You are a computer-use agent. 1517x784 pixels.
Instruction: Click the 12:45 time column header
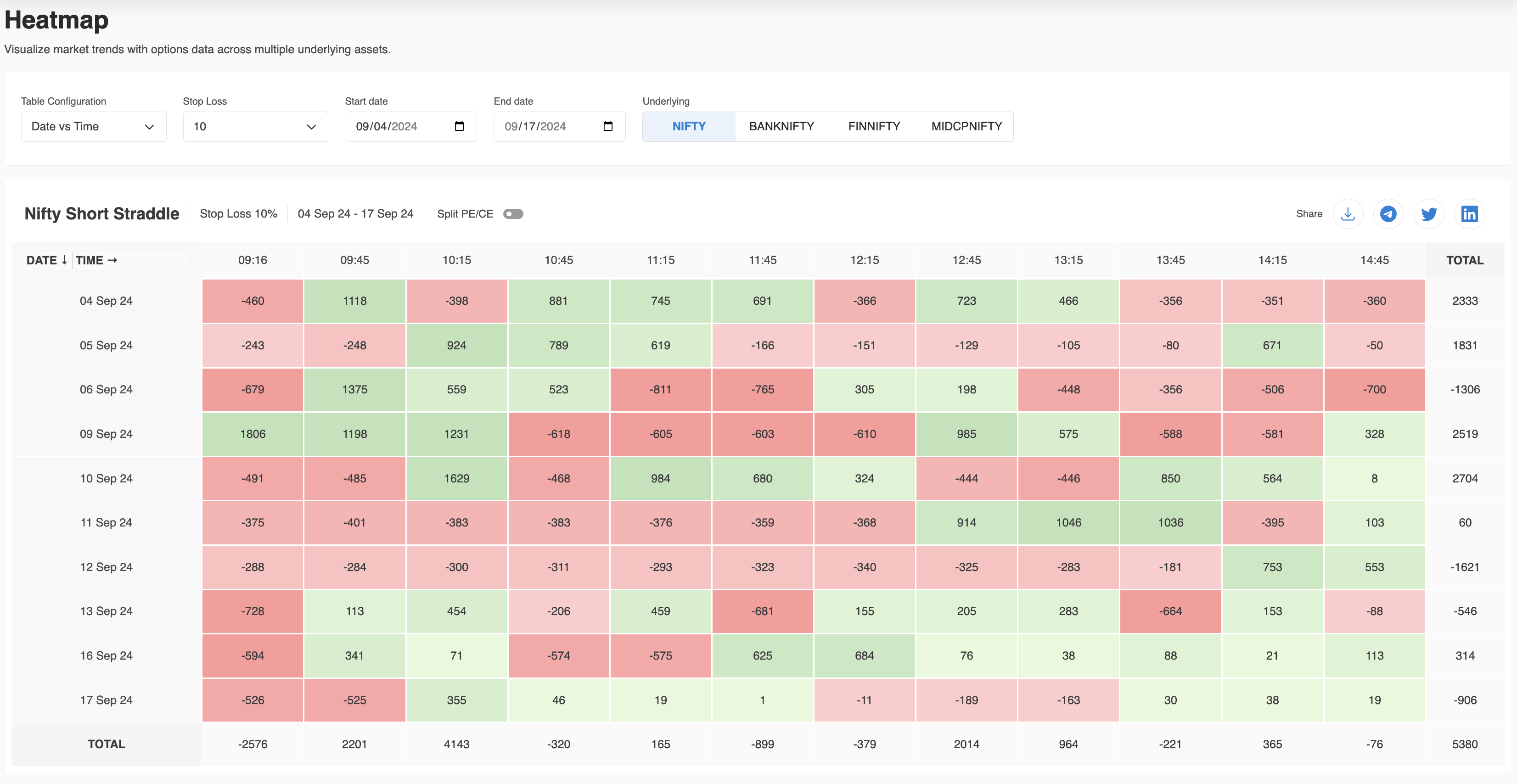tap(966, 260)
